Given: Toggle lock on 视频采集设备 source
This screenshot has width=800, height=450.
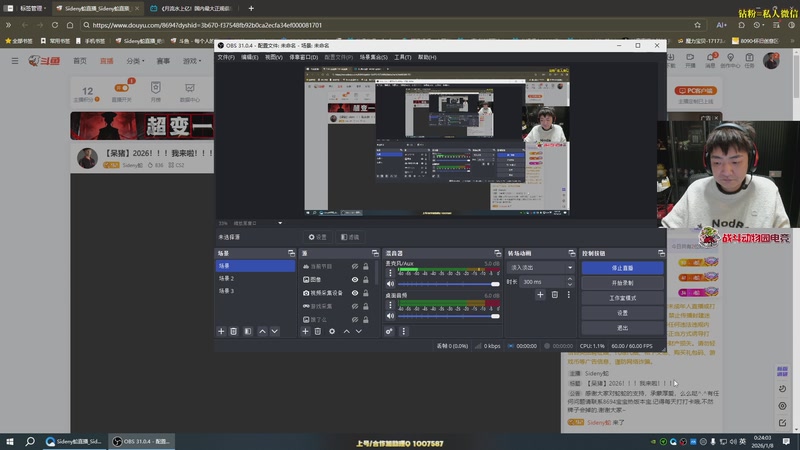Looking at the screenshot, I should 366,293.
